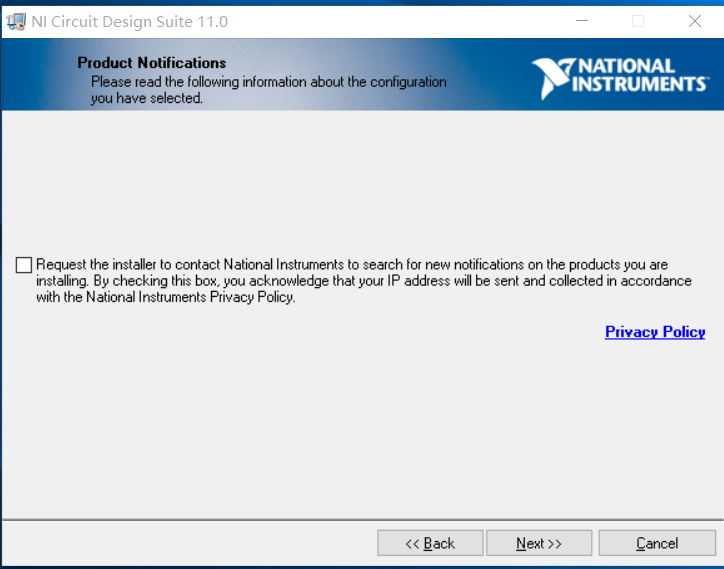The width and height of the screenshot is (724, 569).
Task: Enable the product notifications request checkbox
Action: [x=24, y=265]
